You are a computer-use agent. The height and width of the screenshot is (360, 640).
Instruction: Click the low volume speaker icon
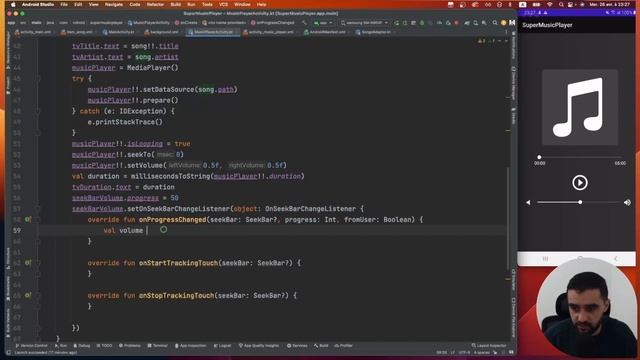pos(528,202)
